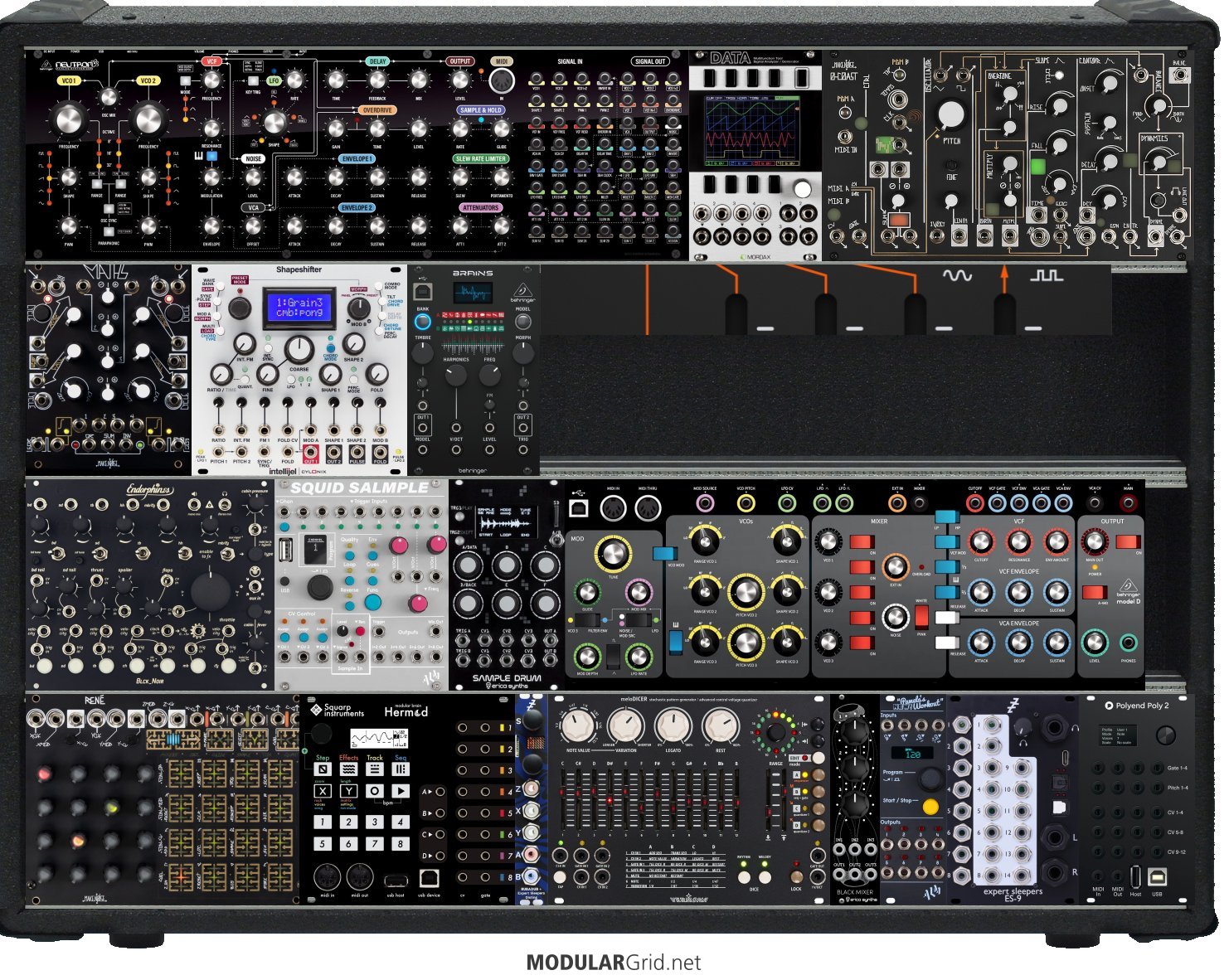The width and height of the screenshot is (1229, 980).
Task: Click the Polyend Poly 2 USB port
Action: coord(1157,875)
